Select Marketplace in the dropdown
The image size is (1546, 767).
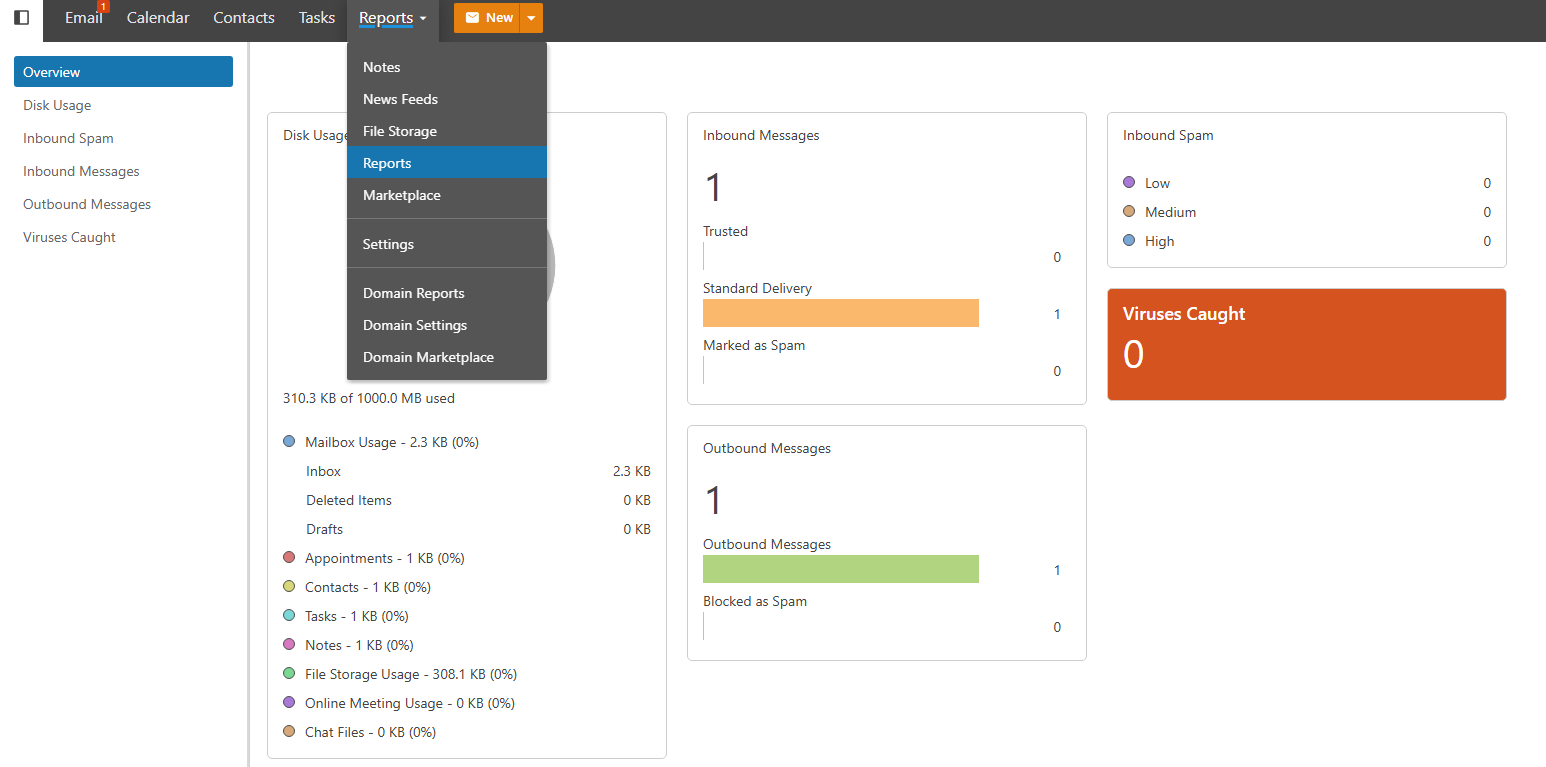pyautogui.click(x=402, y=195)
